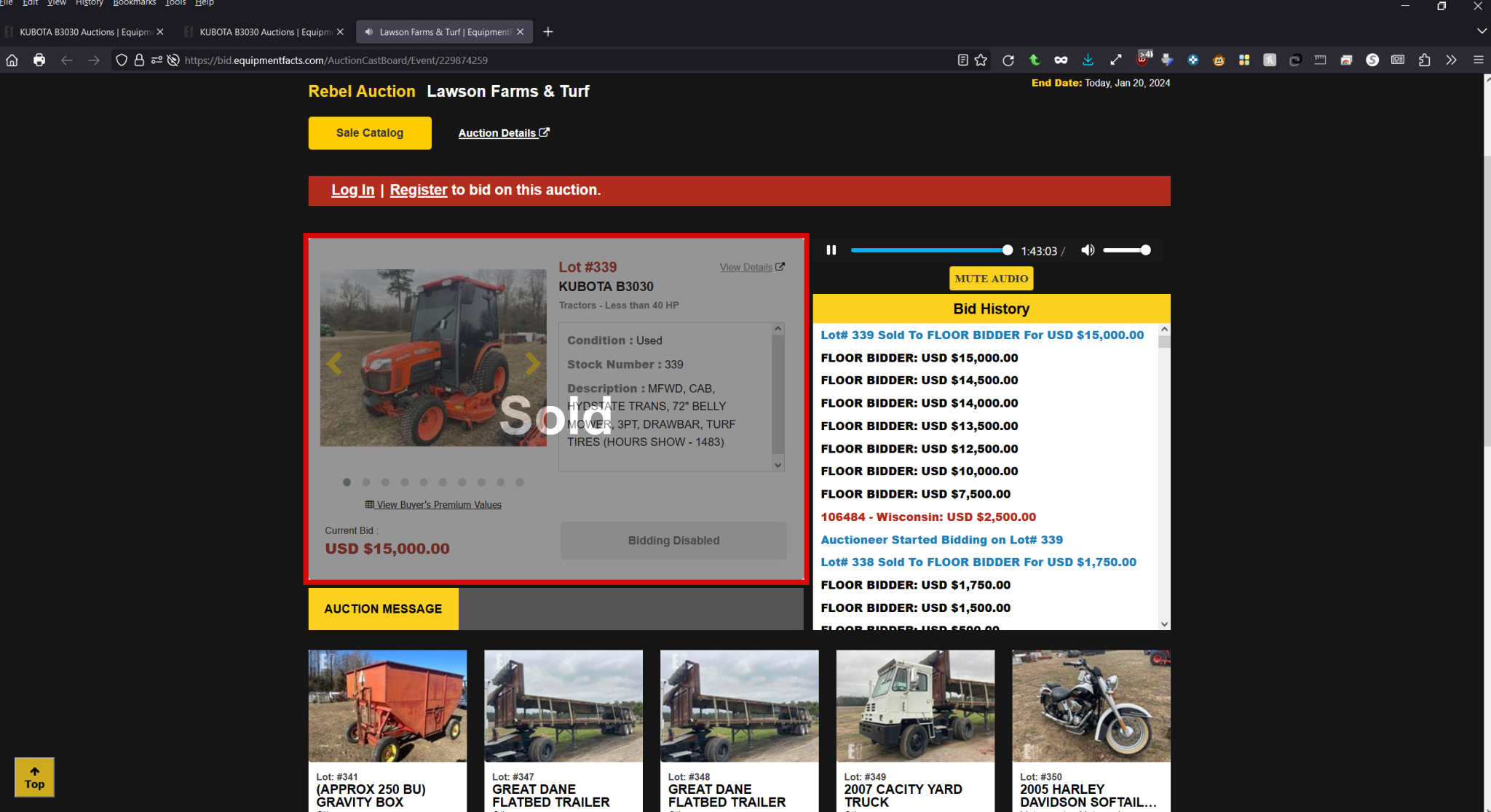Mute the Lawson Farms tab via speaker icon
Viewport: 1491px width, 812px height.
(368, 32)
